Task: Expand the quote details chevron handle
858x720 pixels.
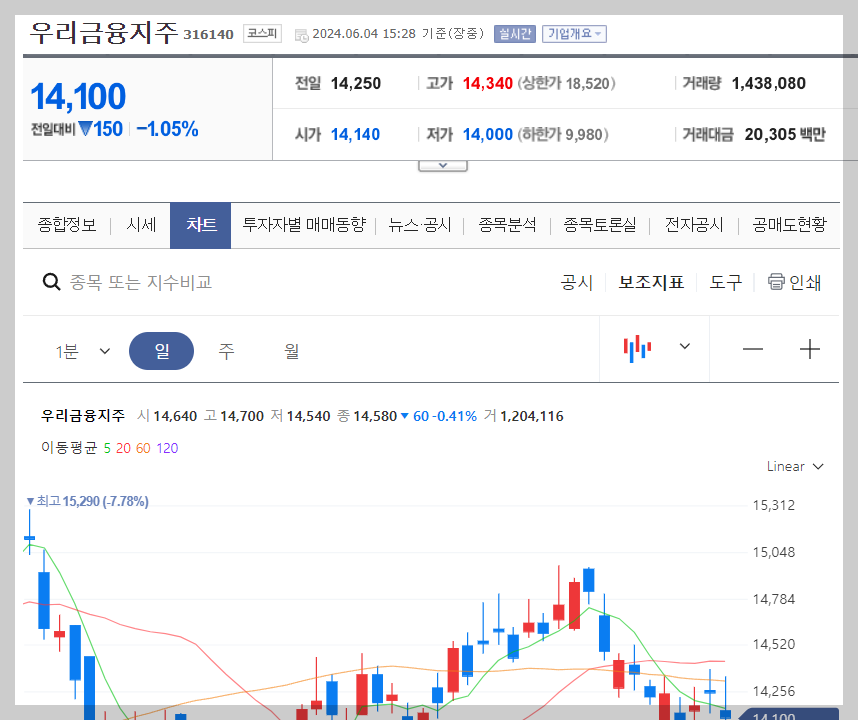Action: pyautogui.click(x=443, y=166)
